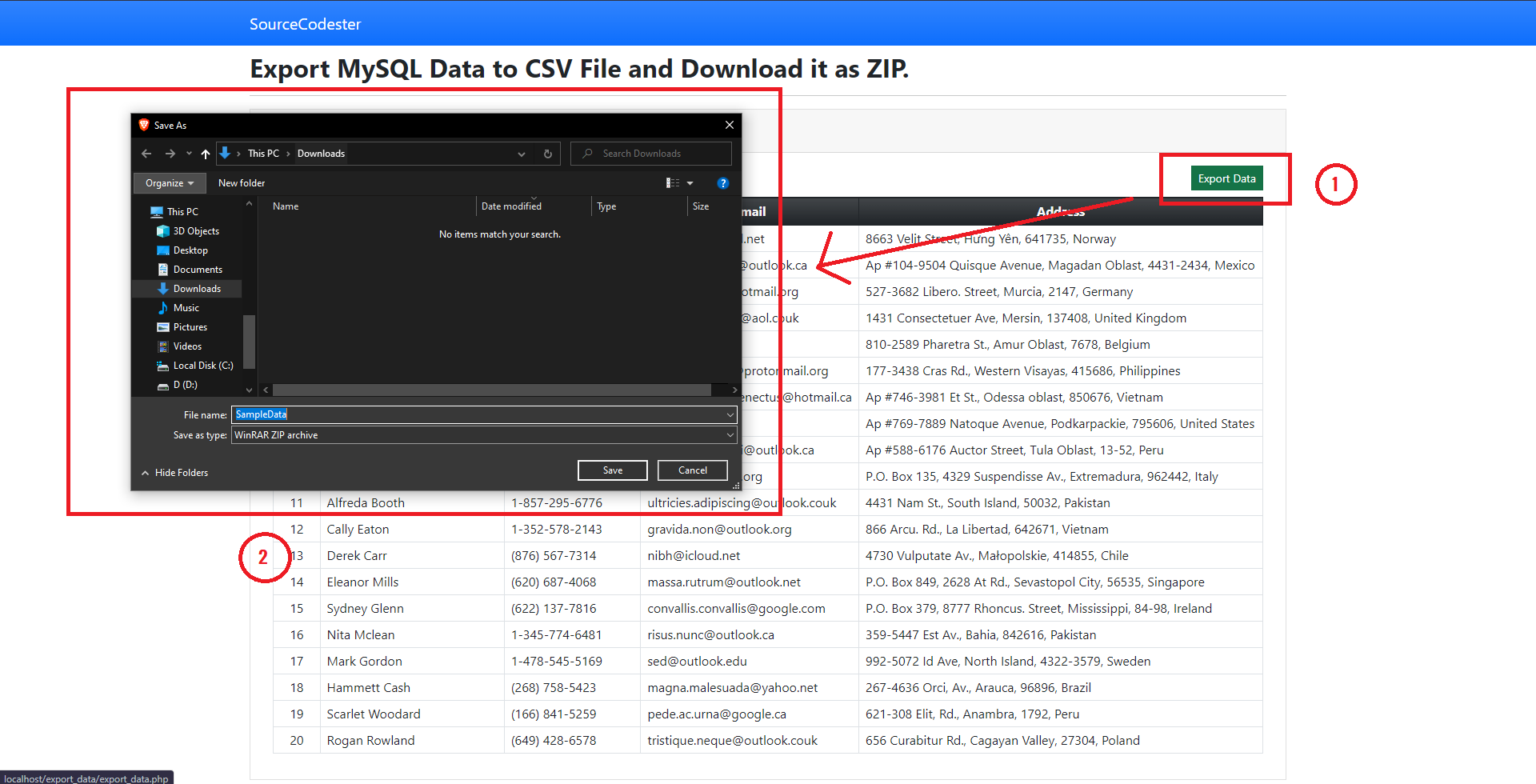The height and width of the screenshot is (784, 1536).
Task: Click horizontal scrollbar in file list
Action: click(x=492, y=390)
